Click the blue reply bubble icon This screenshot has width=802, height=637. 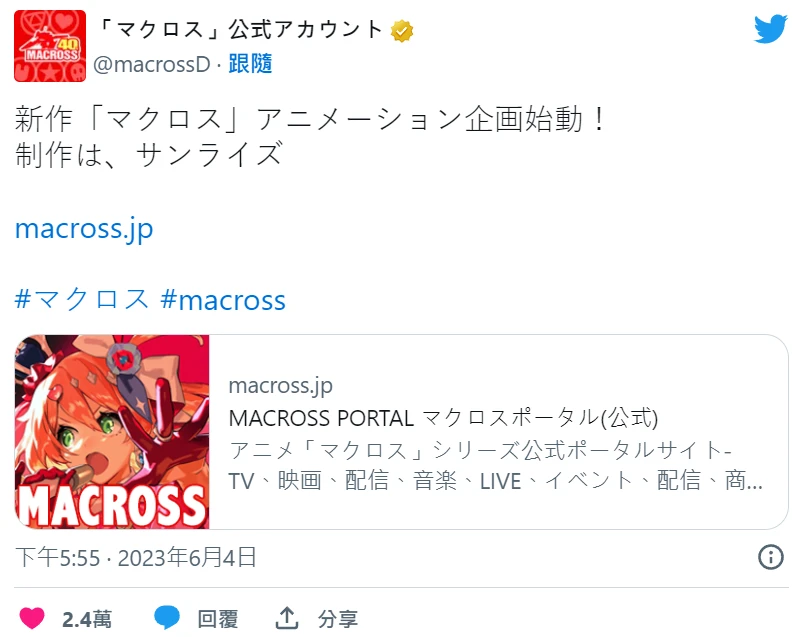(x=167, y=618)
